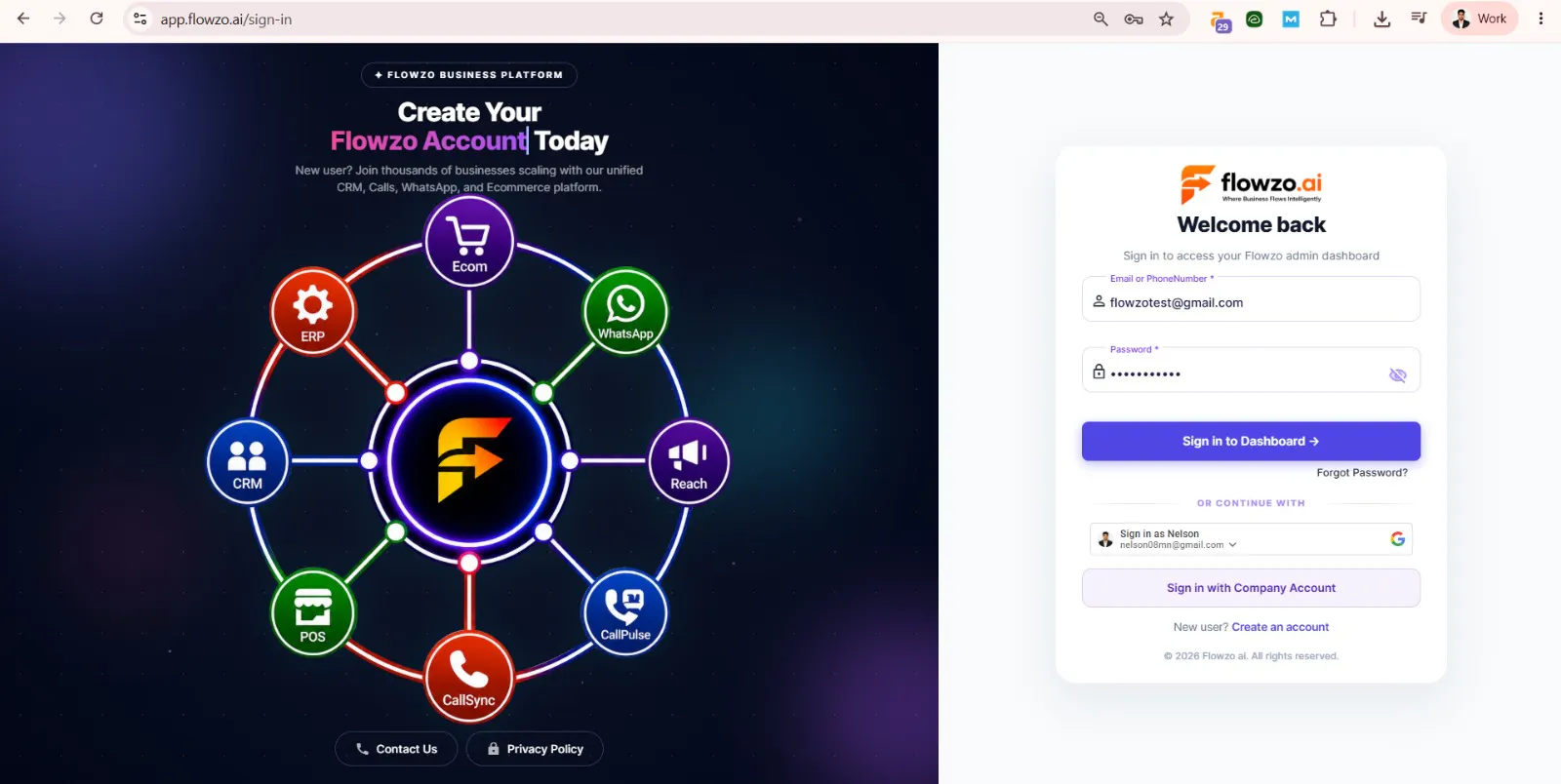Toggle password visibility eye icon
Image resolution: width=1561 pixels, height=784 pixels.
pos(1398,375)
